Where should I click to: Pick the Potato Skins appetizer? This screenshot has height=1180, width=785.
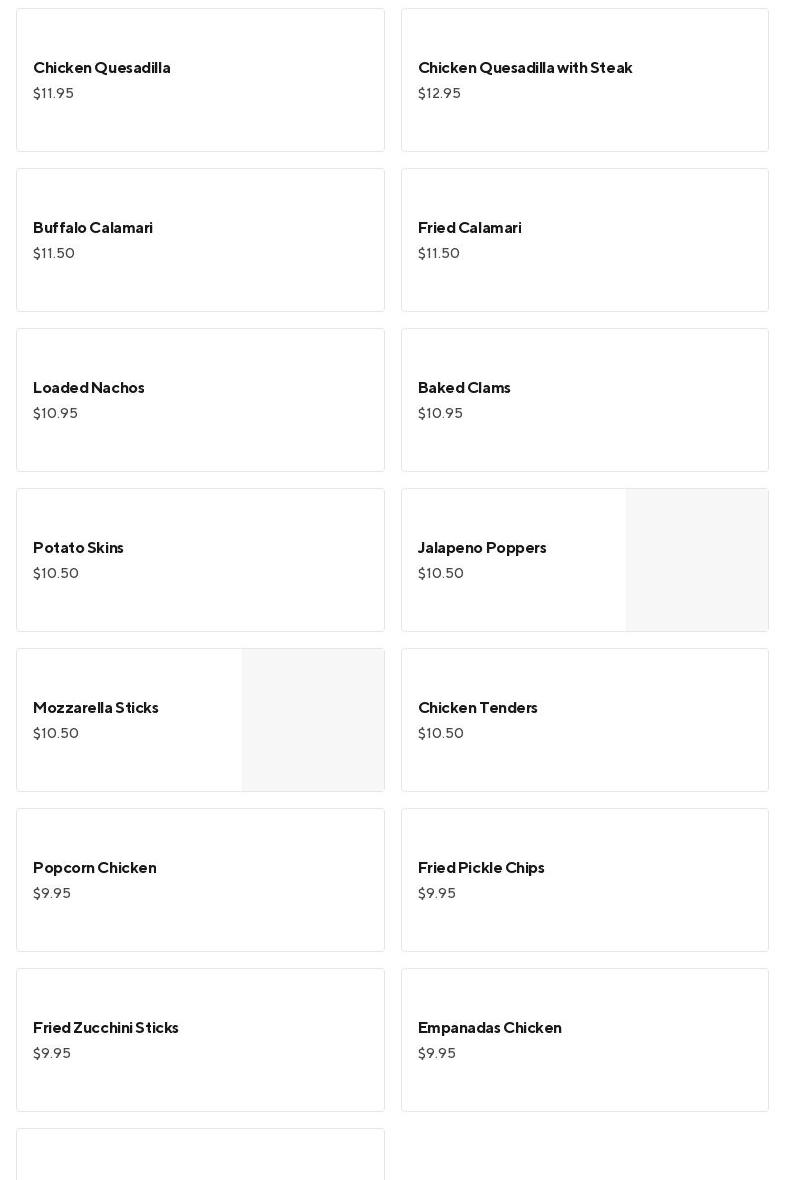coord(200,560)
